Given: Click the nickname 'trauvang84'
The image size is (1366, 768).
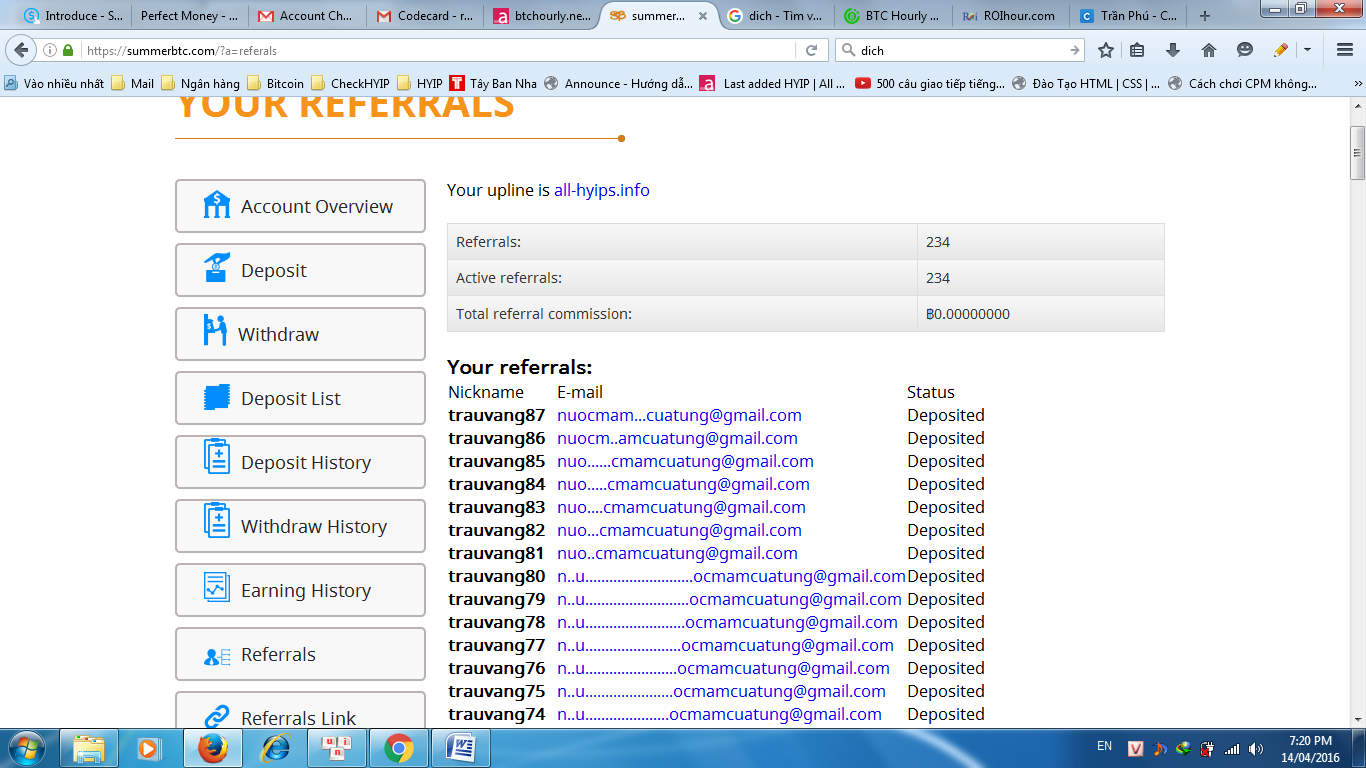Looking at the screenshot, I should tap(497, 484).
